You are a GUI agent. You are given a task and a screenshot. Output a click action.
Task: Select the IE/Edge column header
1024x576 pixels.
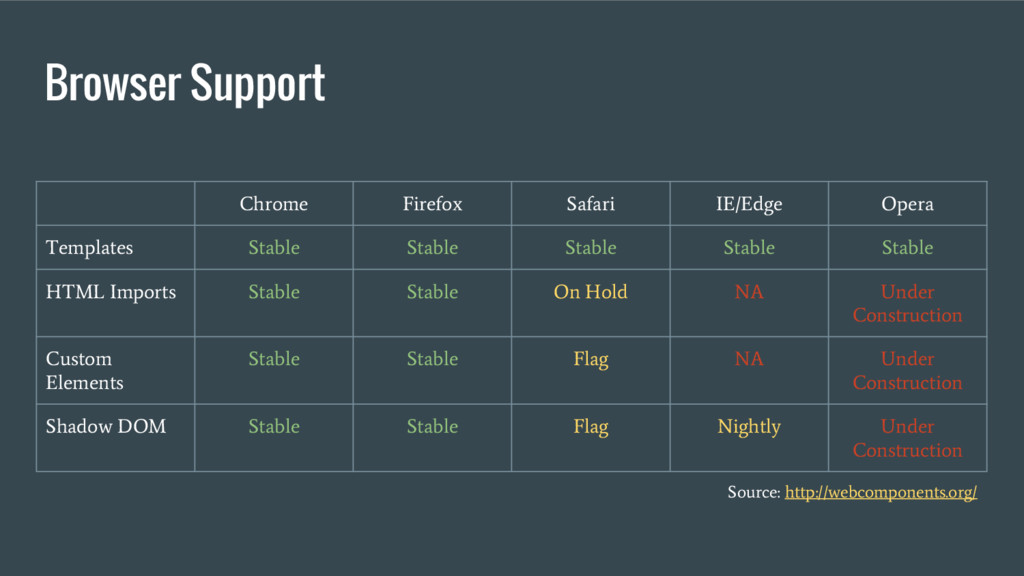[749, 204]
